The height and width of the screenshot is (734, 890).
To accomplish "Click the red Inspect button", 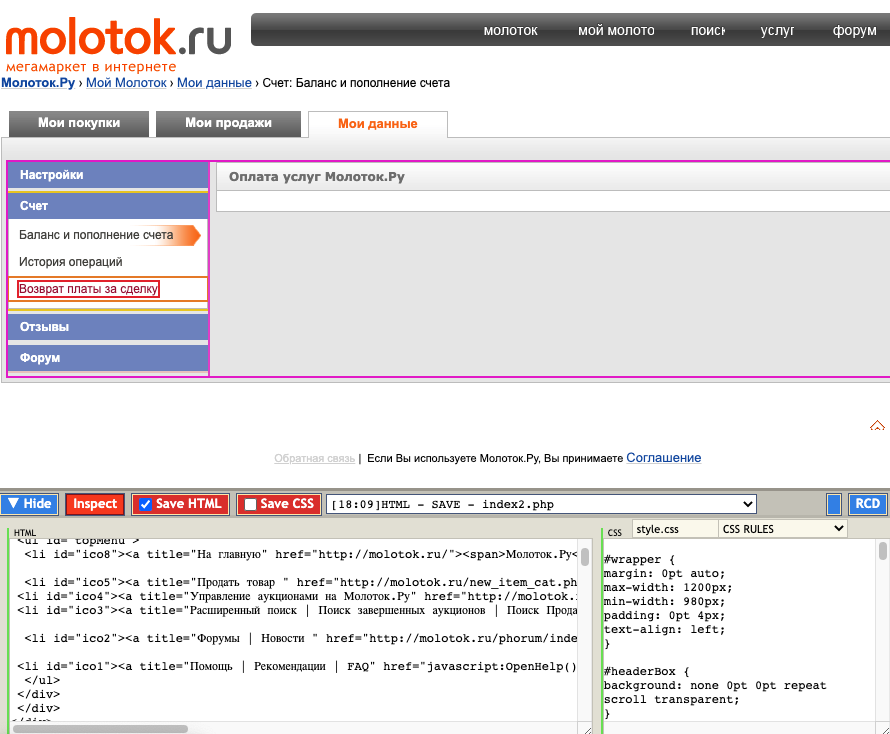I will tap(95, 504).
